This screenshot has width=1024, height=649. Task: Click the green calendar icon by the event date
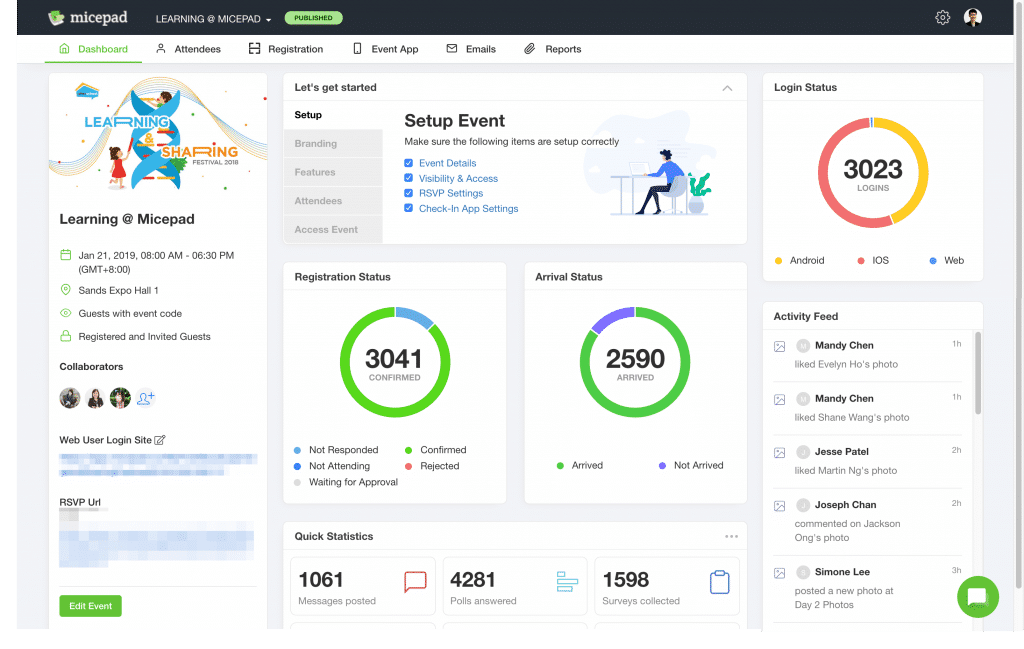pos(64,255)
